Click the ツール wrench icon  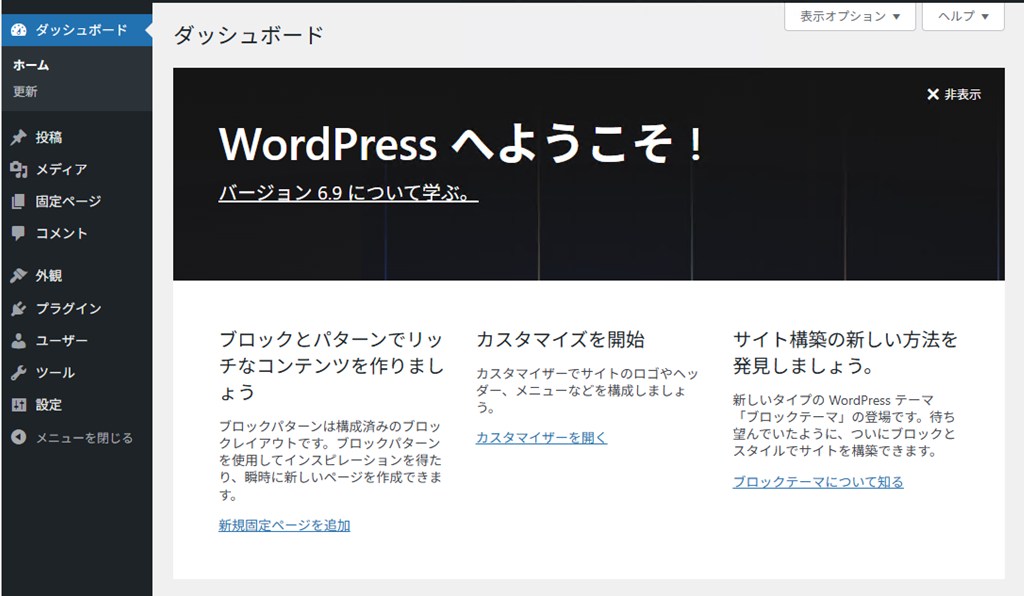point(18,373)
